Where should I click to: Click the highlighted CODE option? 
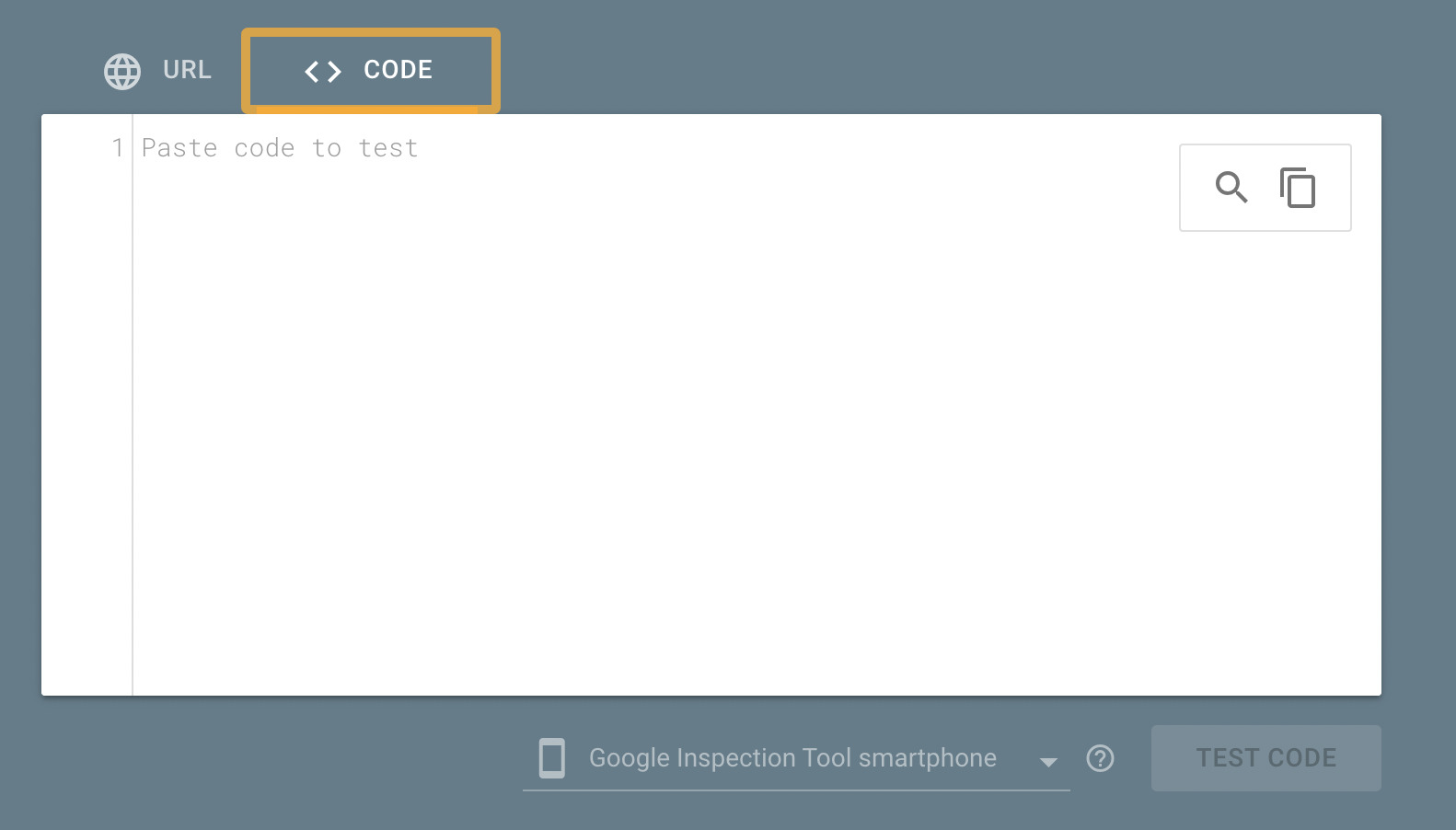coord(370,70)
